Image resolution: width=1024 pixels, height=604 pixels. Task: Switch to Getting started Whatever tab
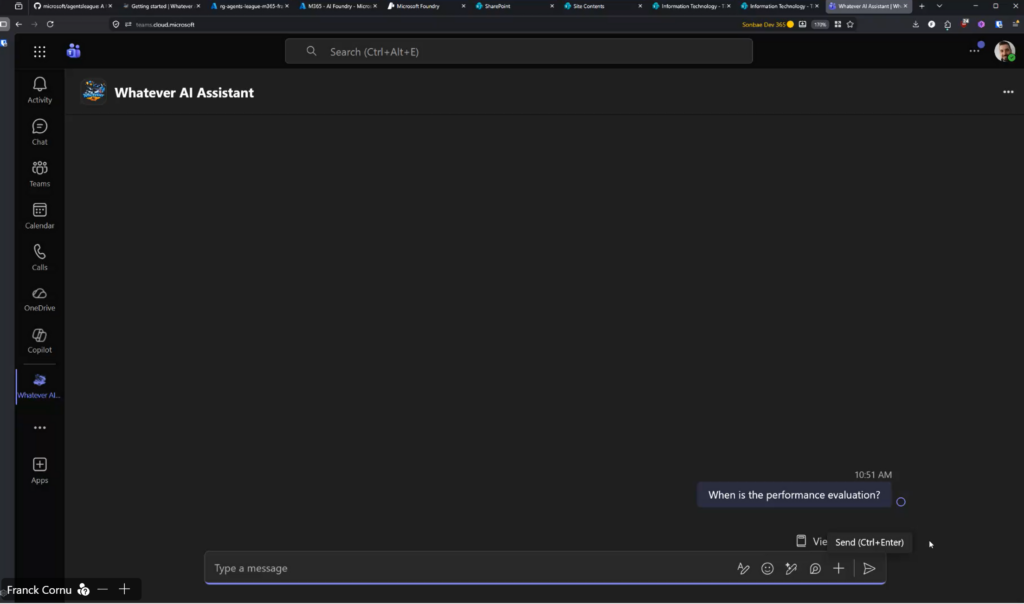point(161,6)
